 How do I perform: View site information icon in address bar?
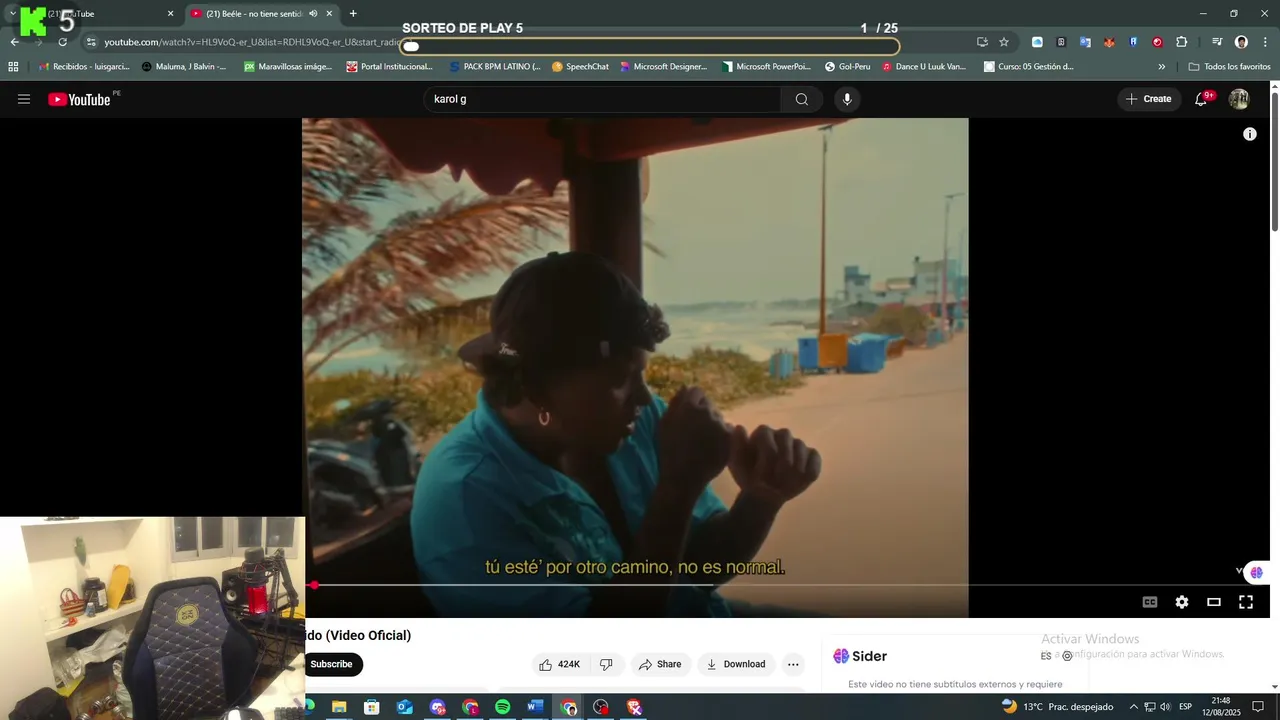(92, 42)
